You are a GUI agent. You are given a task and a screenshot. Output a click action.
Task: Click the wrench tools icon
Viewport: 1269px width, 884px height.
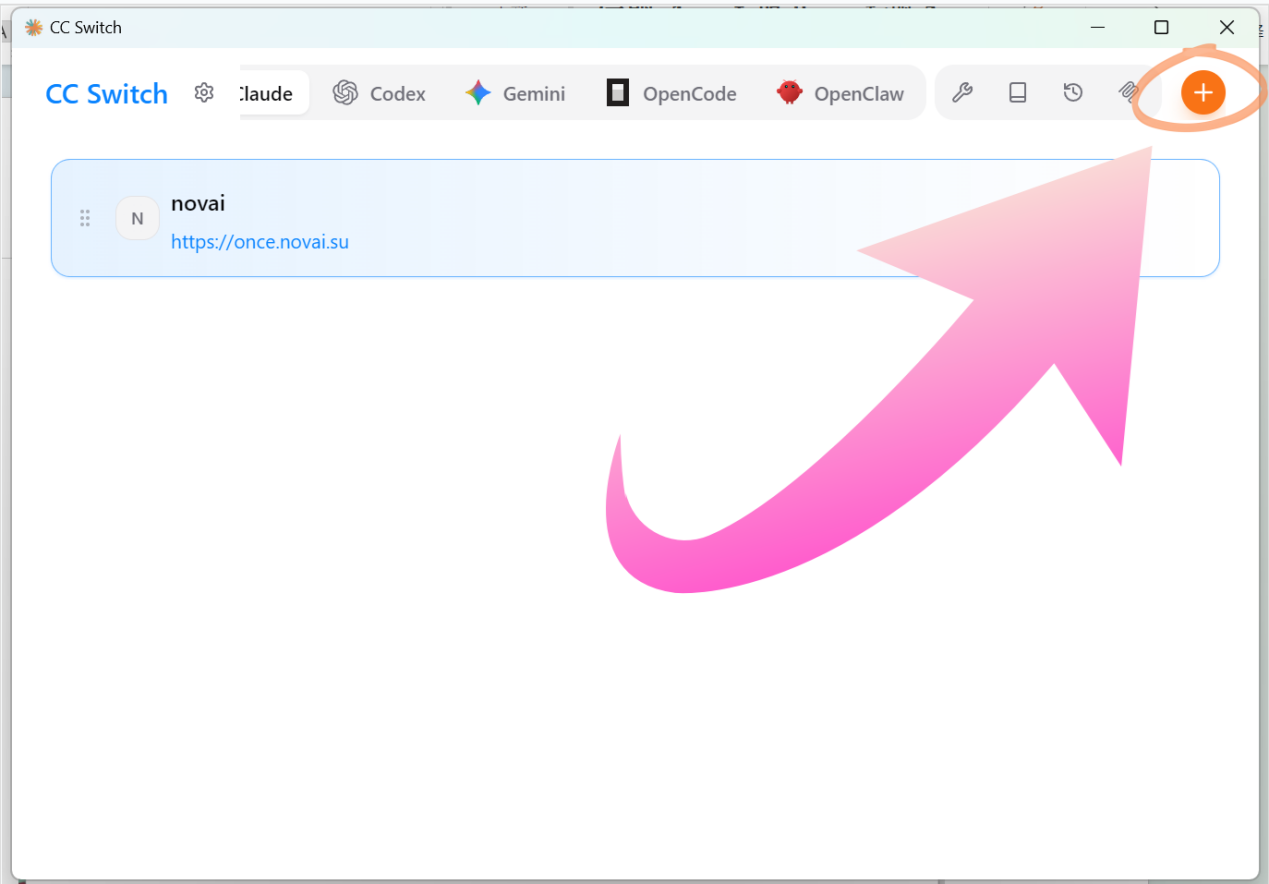coord(962,93)
